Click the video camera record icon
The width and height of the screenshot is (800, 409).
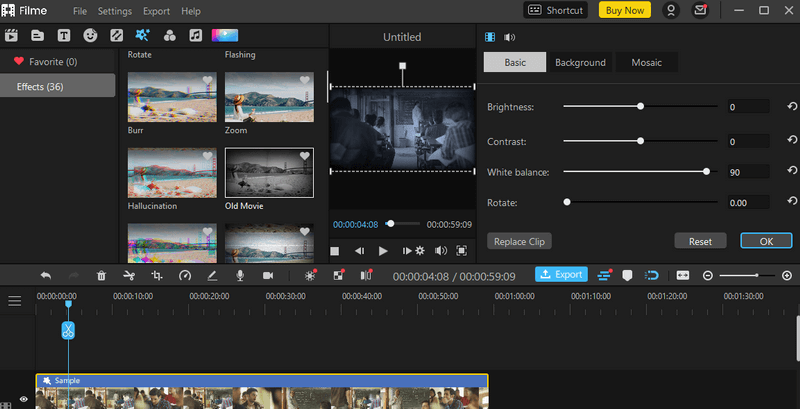point(268,275)
